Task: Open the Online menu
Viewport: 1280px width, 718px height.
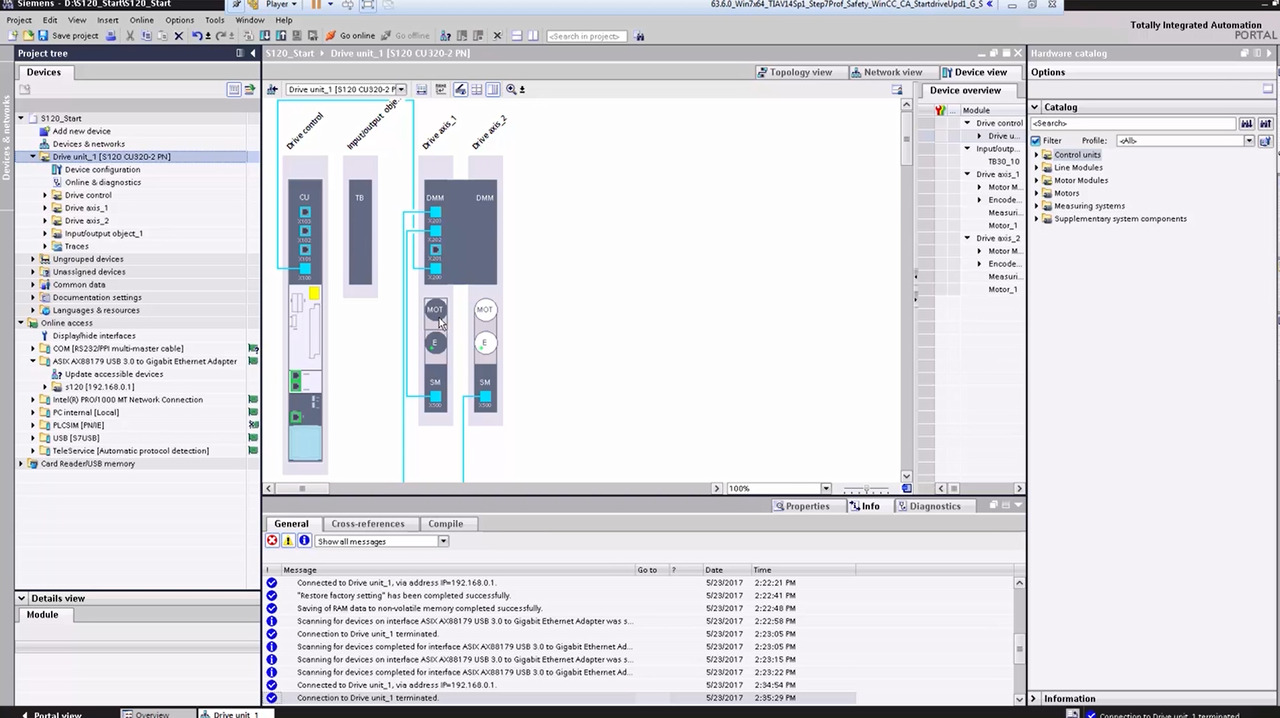Action: (141, 20)
